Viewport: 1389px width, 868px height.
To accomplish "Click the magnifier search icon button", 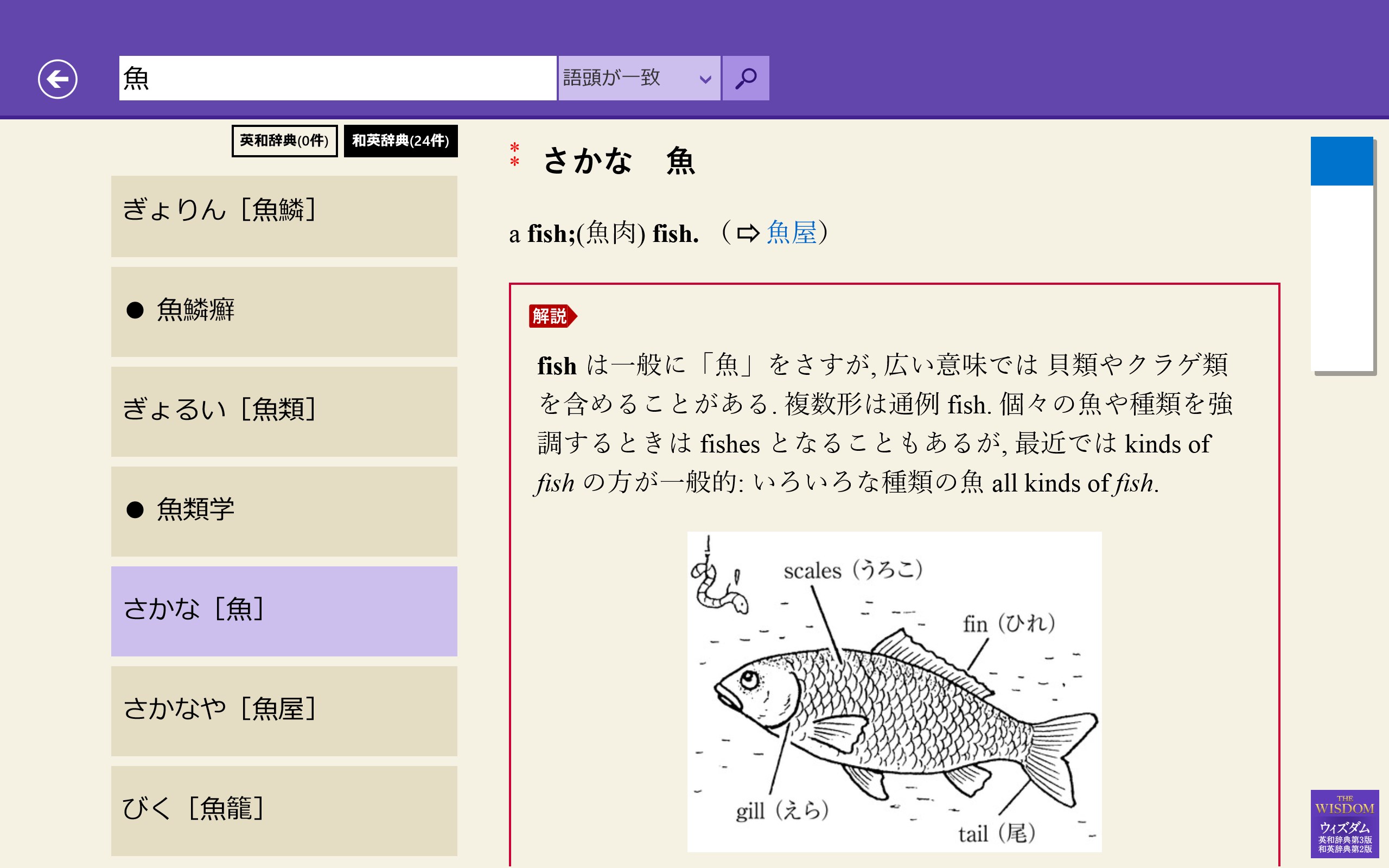I will 745,78.
